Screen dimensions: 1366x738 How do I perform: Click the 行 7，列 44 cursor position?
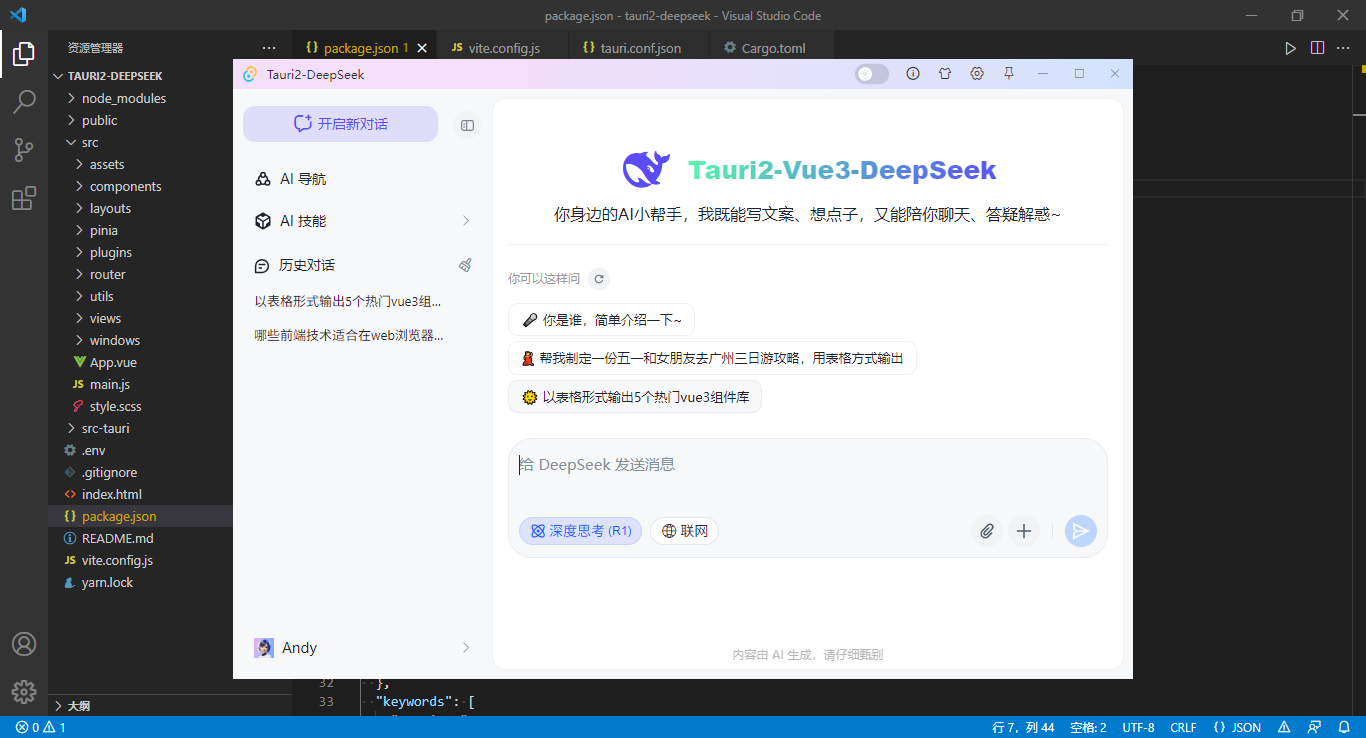click(x=1023, y=727)
